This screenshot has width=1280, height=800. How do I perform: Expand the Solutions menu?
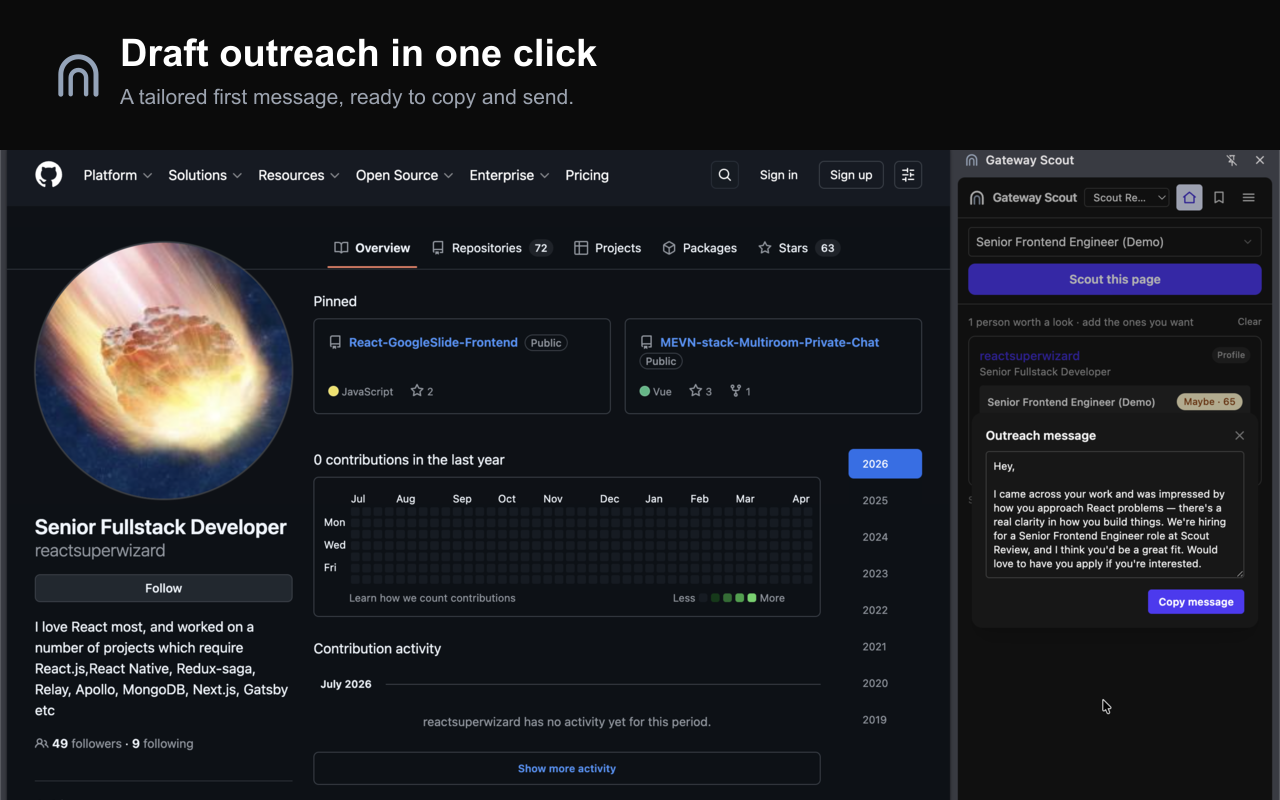[205, 175]
